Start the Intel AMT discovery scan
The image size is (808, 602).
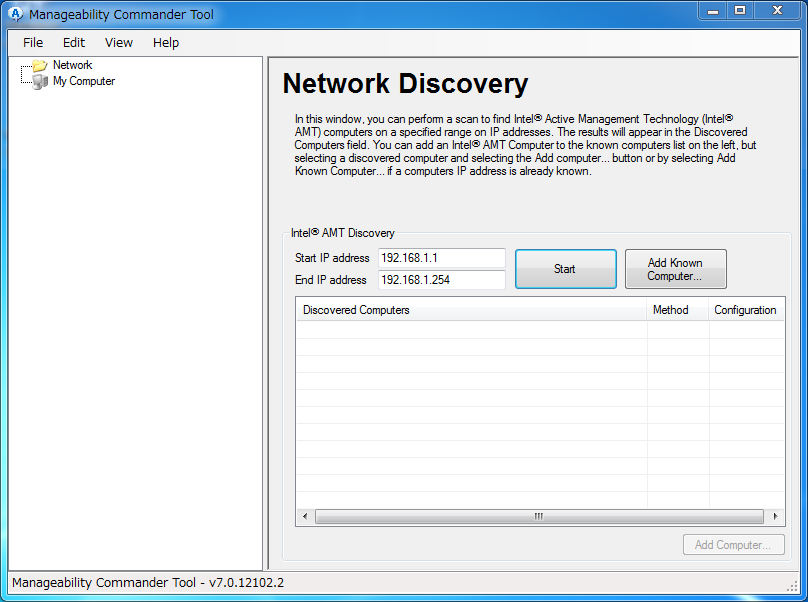(x=565, y=269)
